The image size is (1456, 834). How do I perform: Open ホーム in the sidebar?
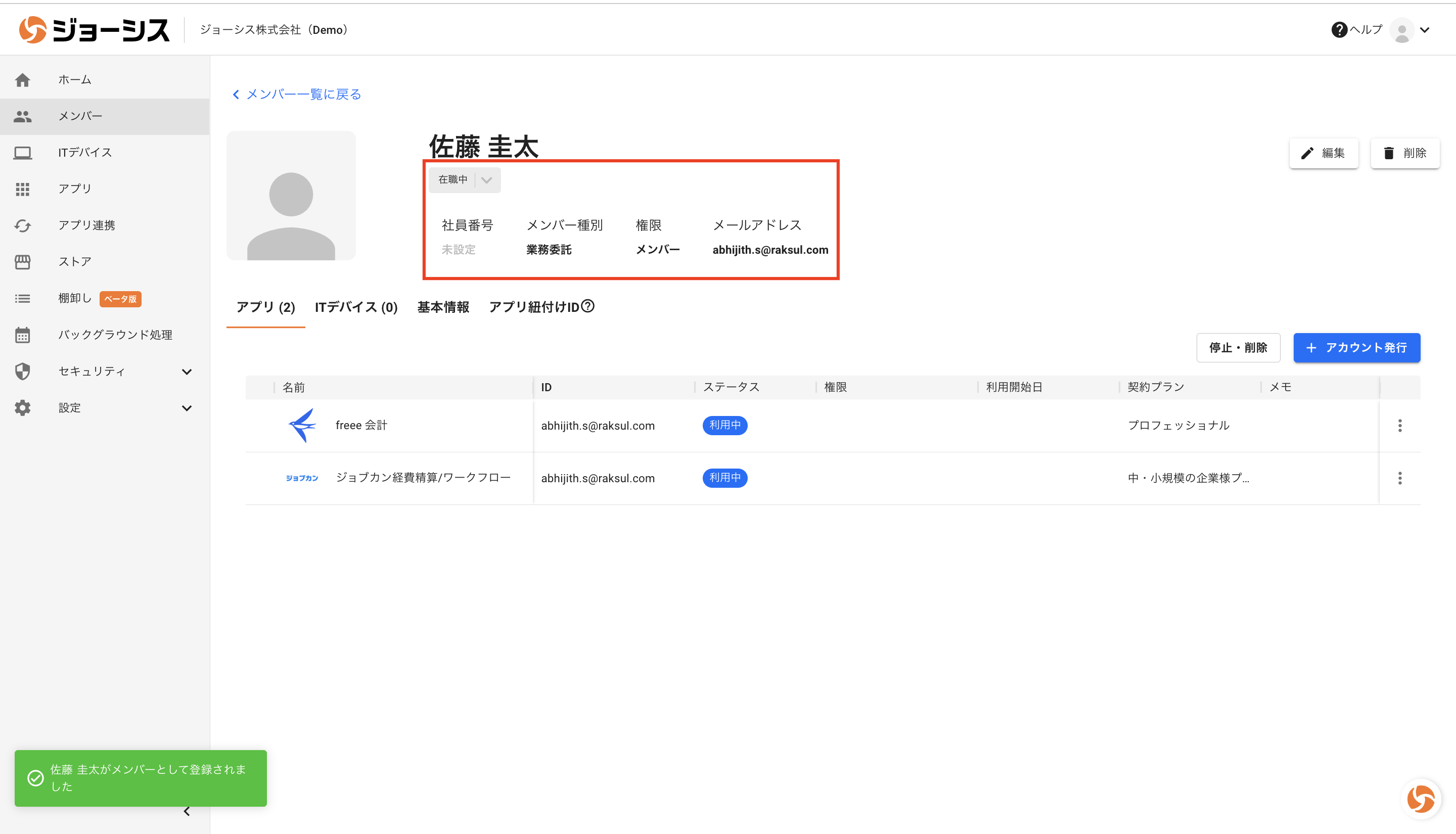[x=105, y=80]
